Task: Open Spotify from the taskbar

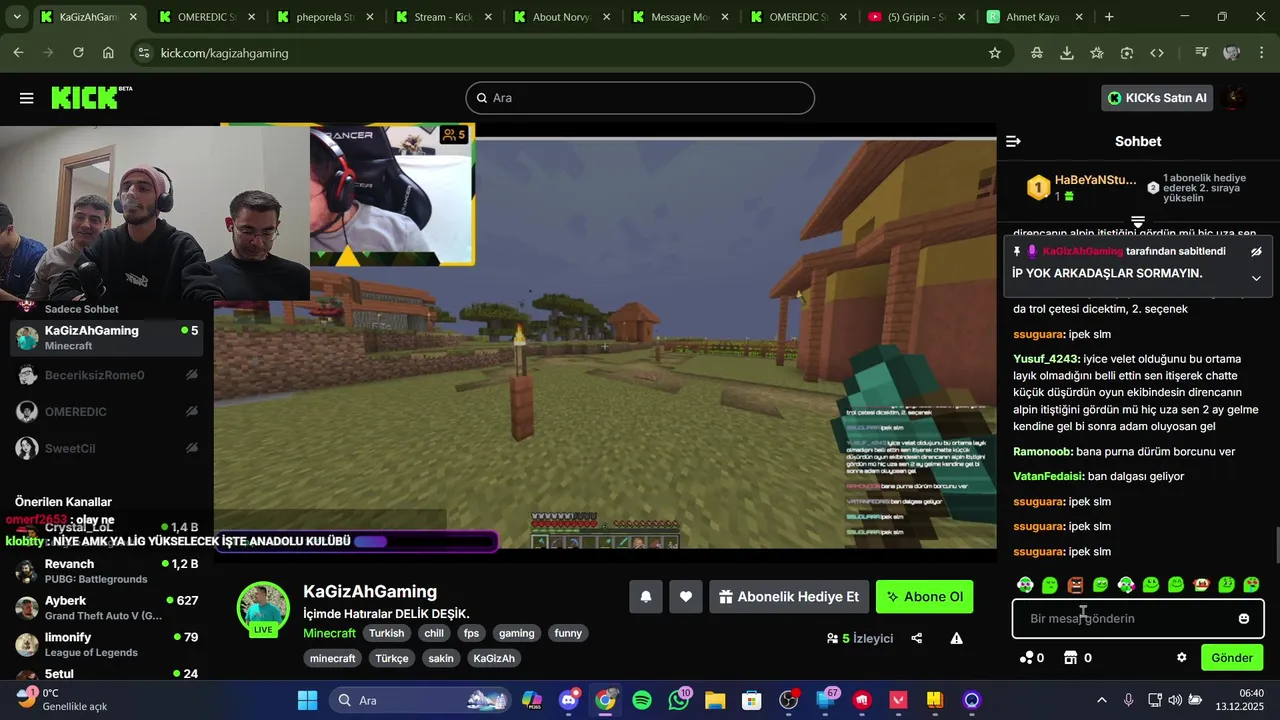Action: pyautogui.click(x=642, y=700)
